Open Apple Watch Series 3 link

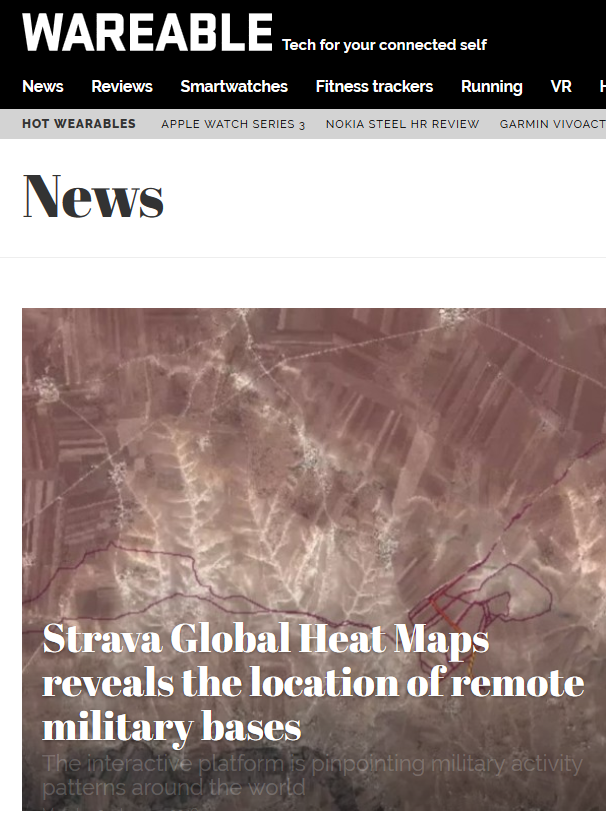click(233, 124)
